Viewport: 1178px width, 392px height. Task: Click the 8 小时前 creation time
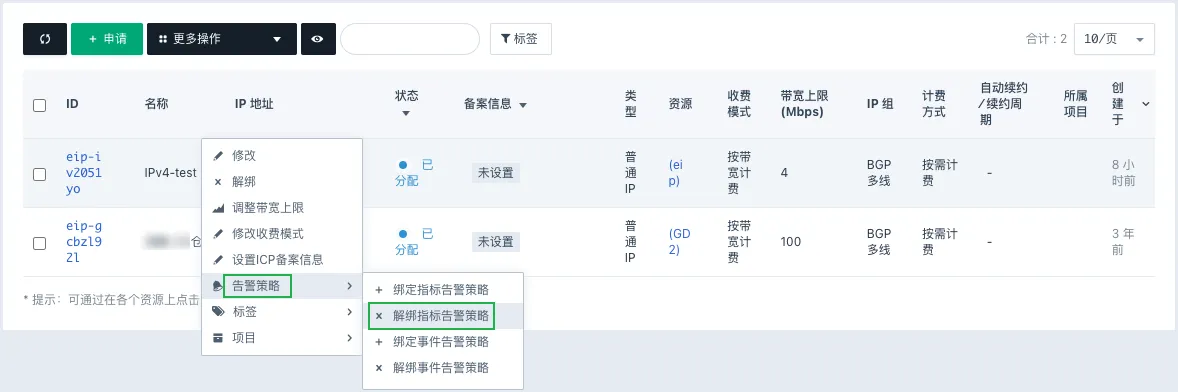1123,173
